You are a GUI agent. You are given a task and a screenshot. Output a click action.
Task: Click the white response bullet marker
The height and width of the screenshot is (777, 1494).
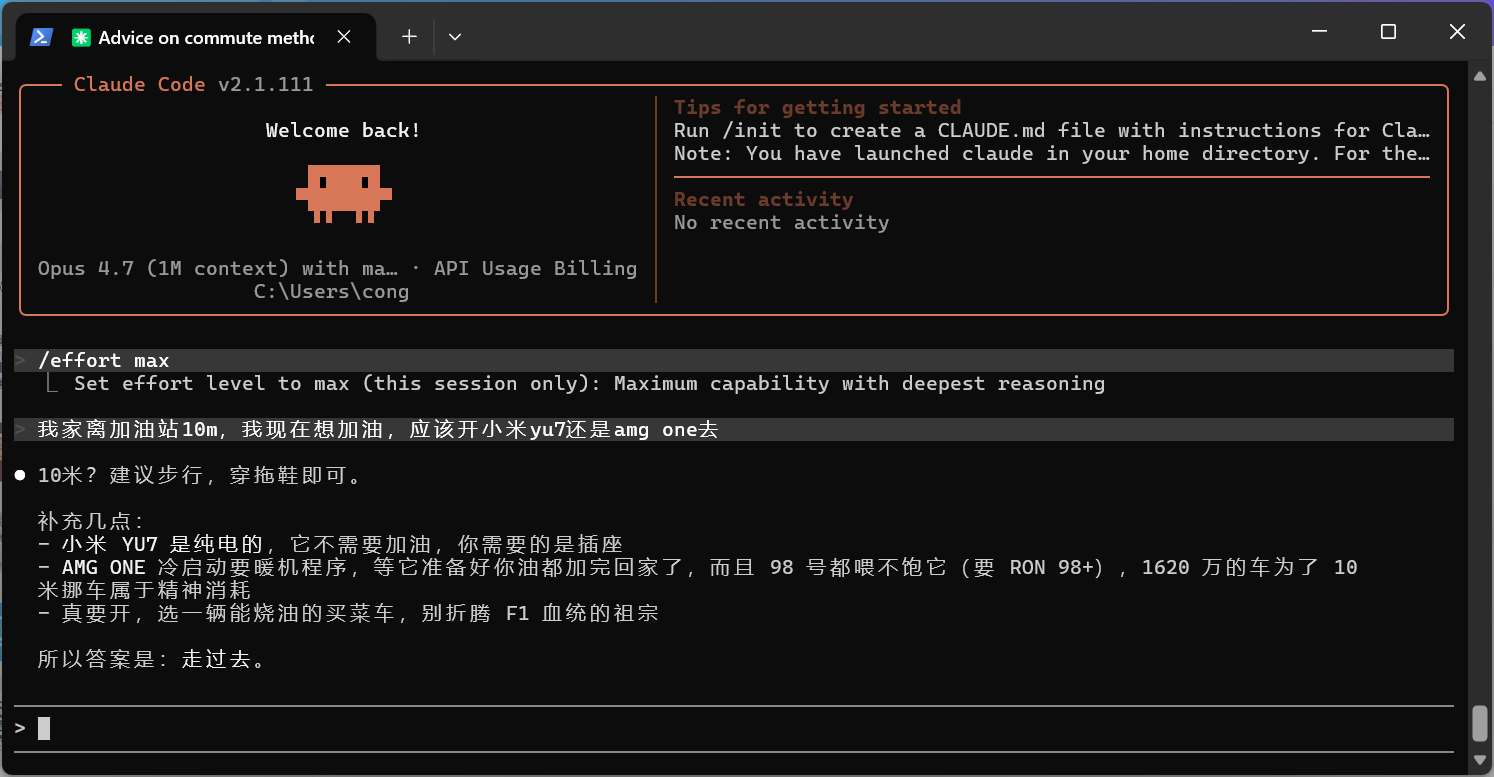point(20,476)
